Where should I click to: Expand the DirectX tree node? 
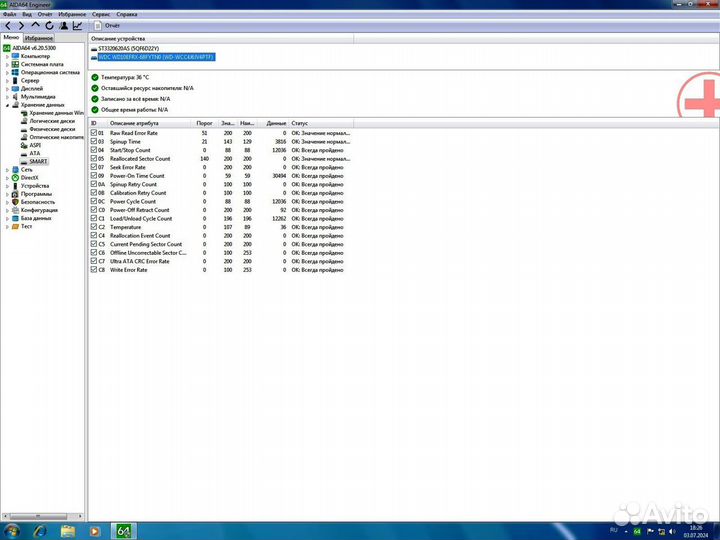pos(7,178)
